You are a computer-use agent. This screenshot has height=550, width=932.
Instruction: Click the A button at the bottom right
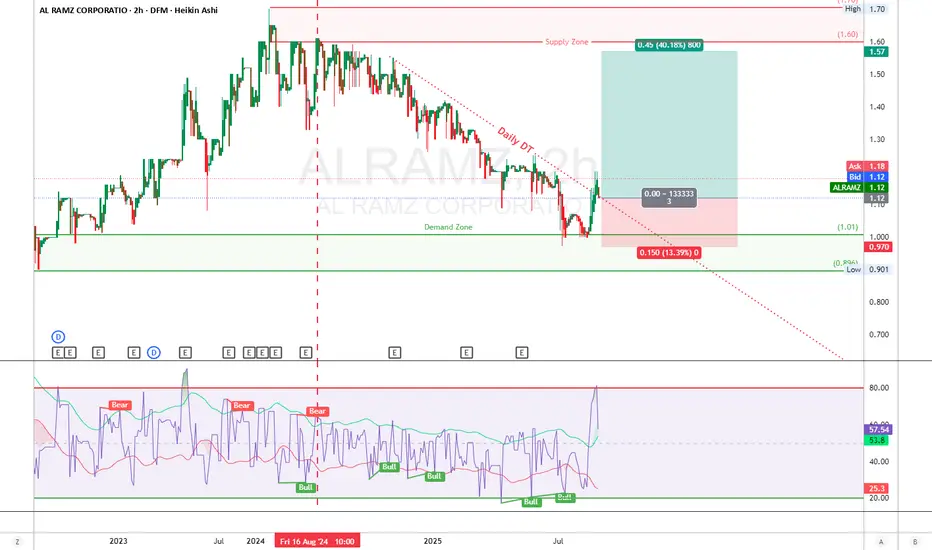(881, 542)
